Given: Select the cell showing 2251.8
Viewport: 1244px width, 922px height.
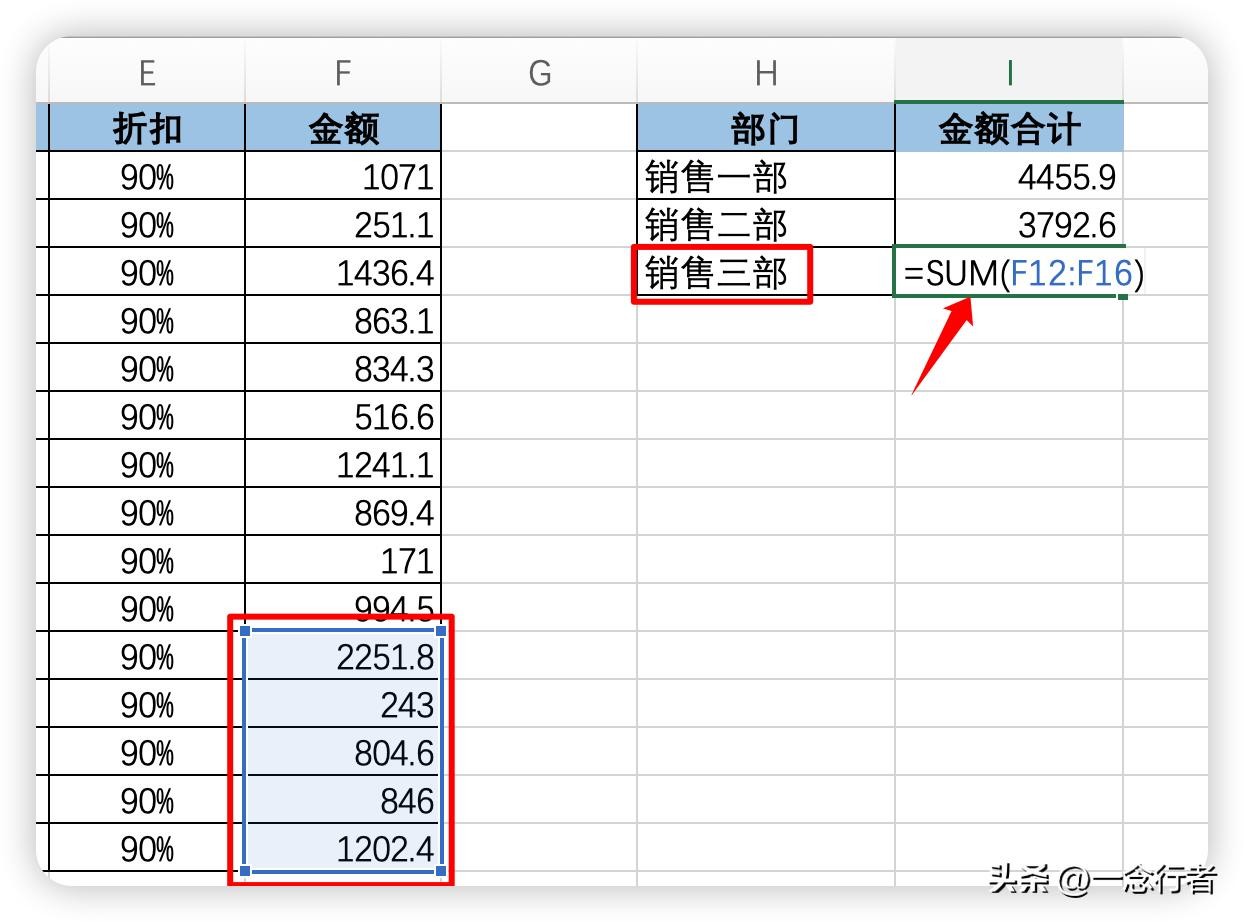Looking at the screenshot, I should pos(343,657).
